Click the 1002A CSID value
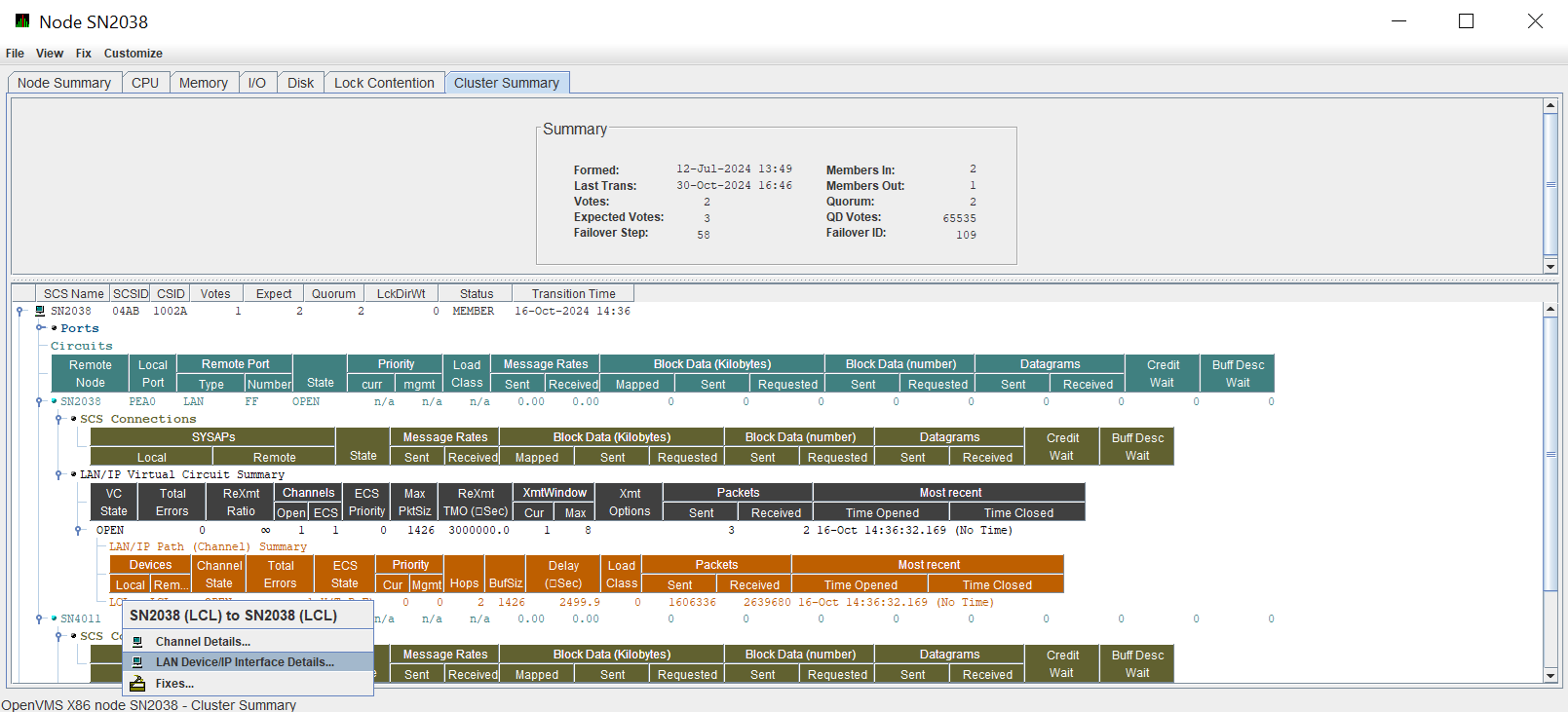This screenshot has height=712, width=1568. click(x=170, y=312)
